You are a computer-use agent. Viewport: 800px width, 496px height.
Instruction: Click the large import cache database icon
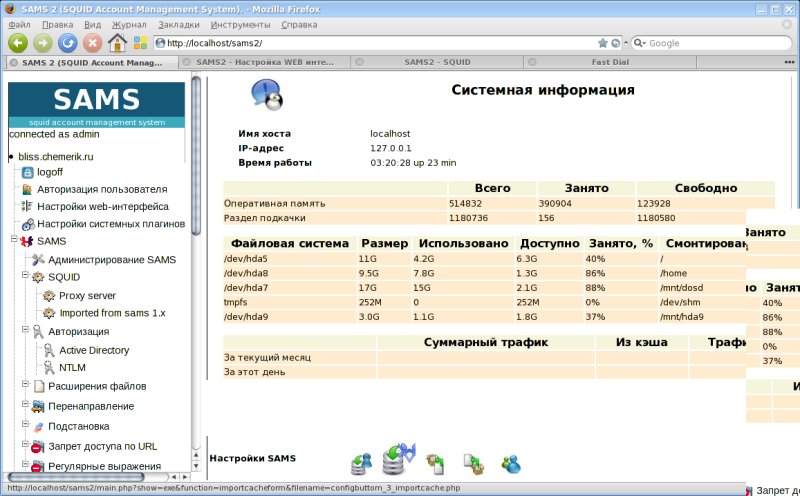(x=398, y=459)
